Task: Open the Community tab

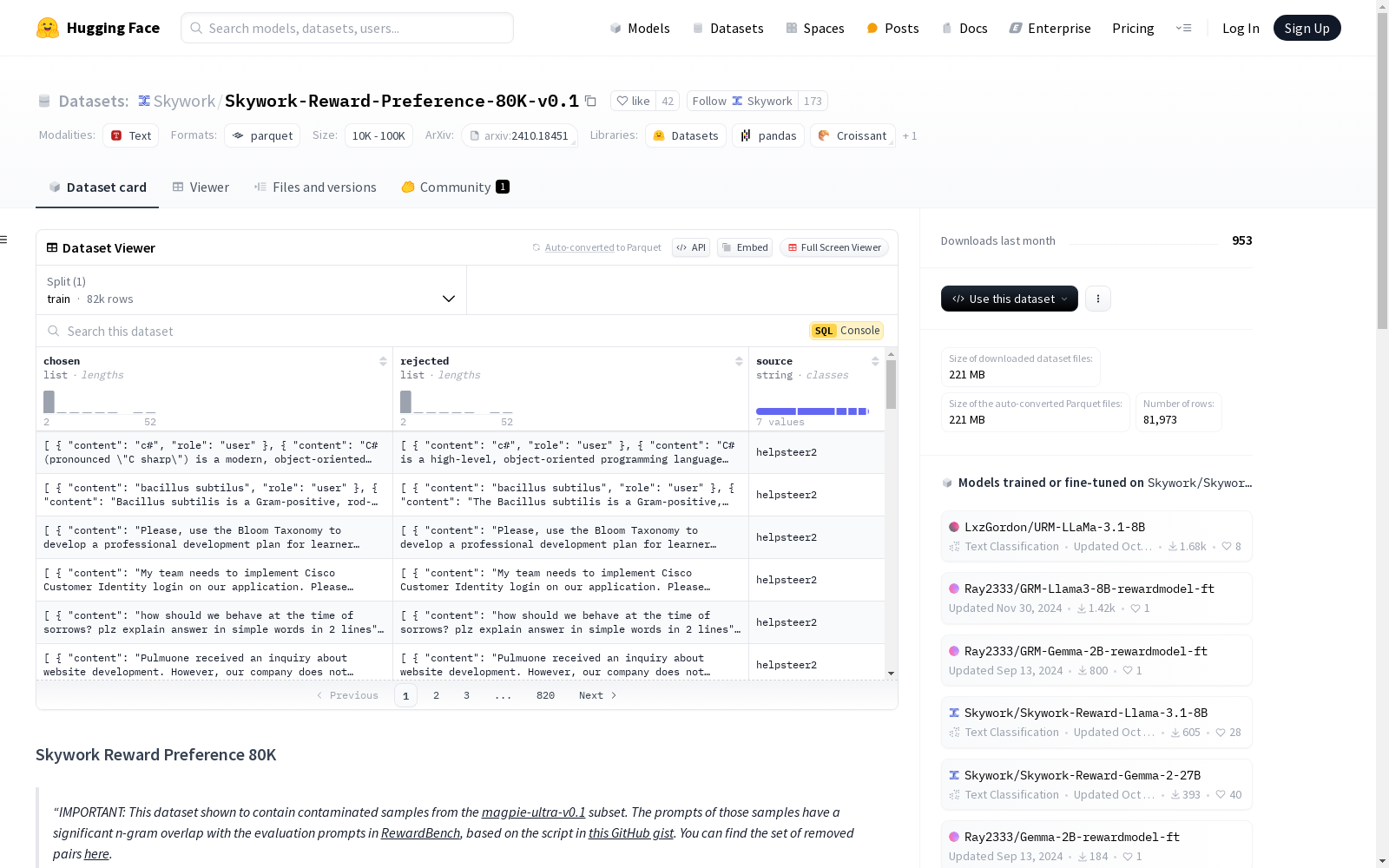Action: click(x=455, y=187)
